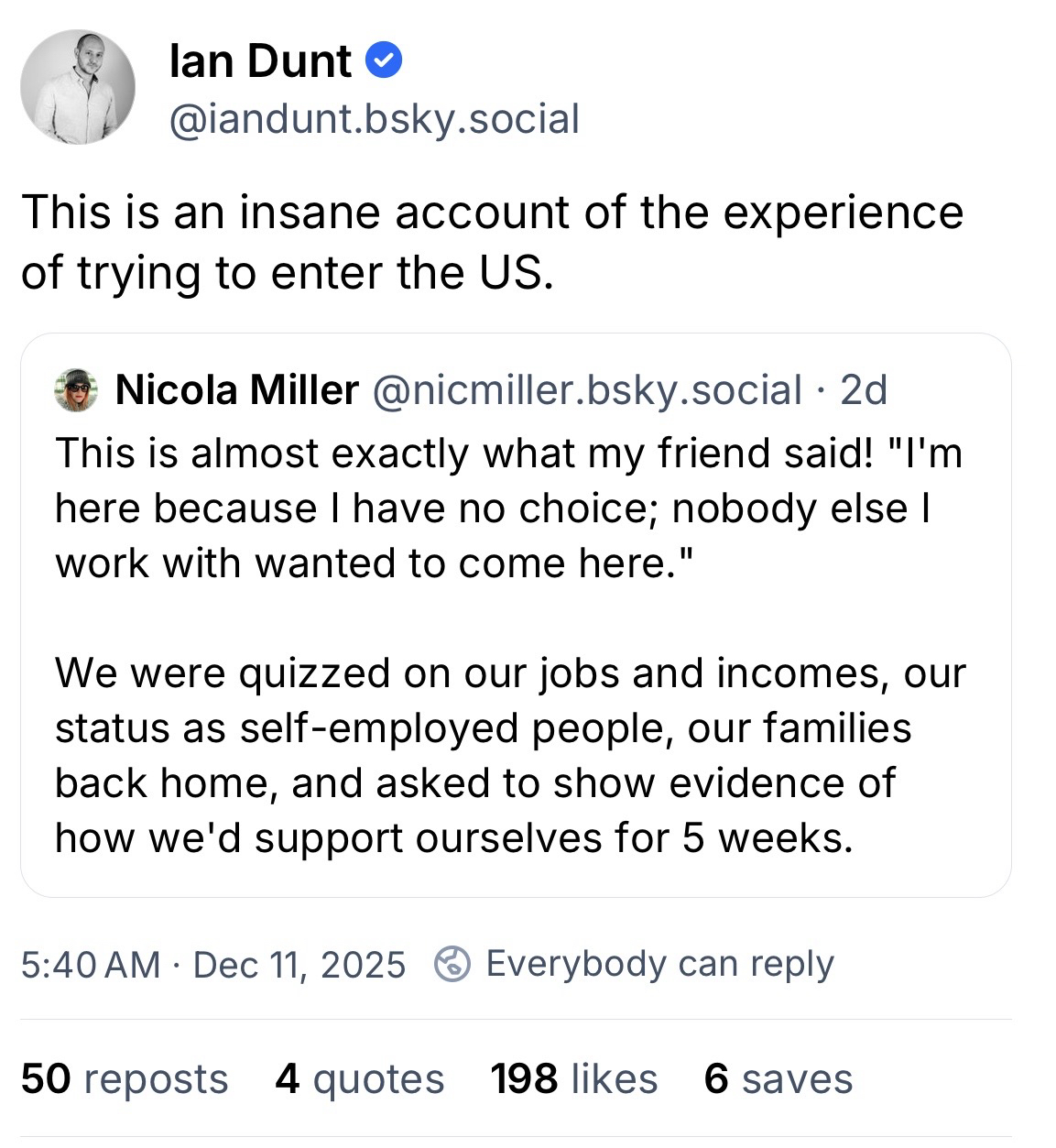Open Nicola Miller's quoted post card

tap(516, 614)
